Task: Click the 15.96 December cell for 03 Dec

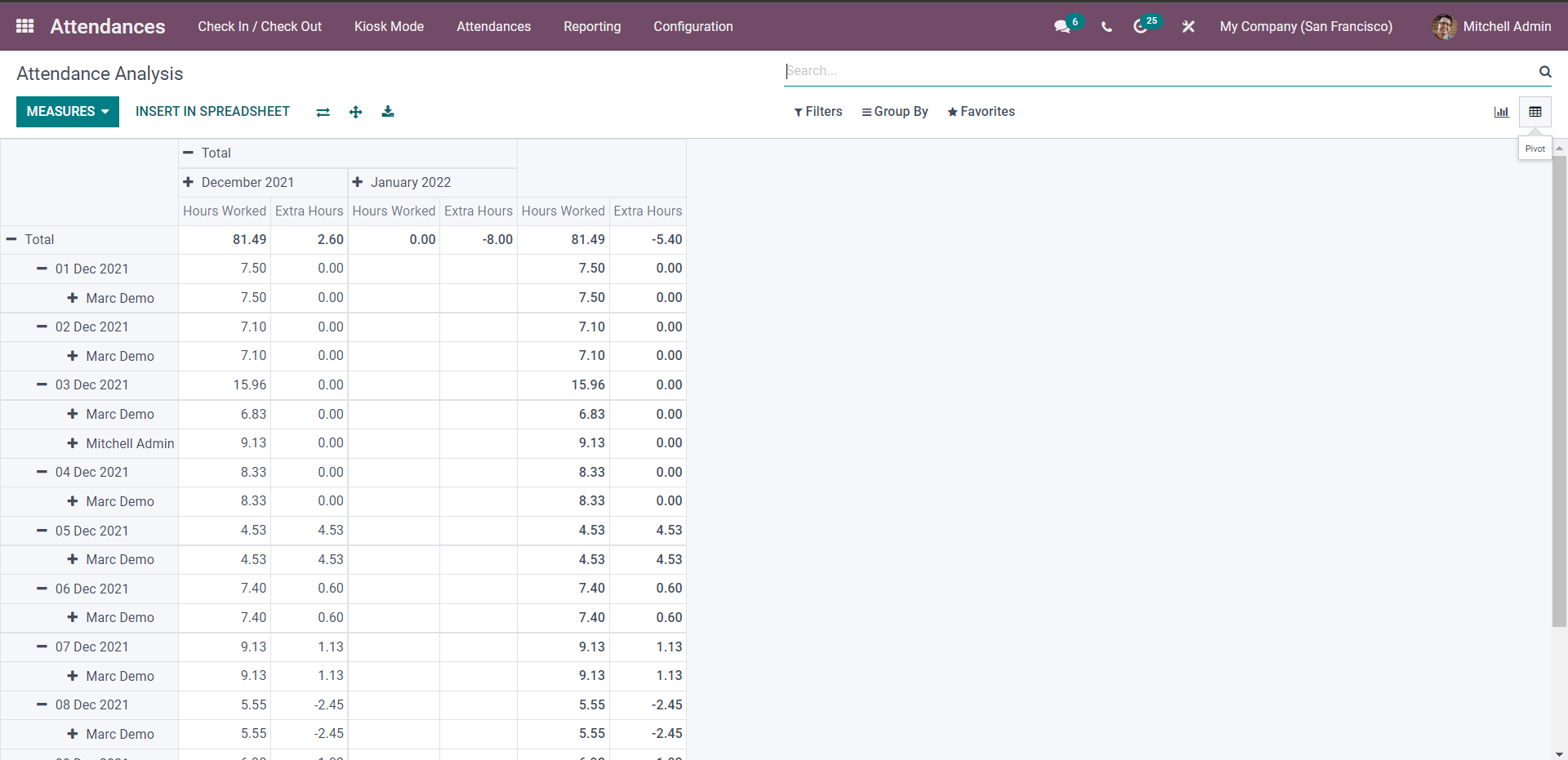Action: [x=225, y=385]
